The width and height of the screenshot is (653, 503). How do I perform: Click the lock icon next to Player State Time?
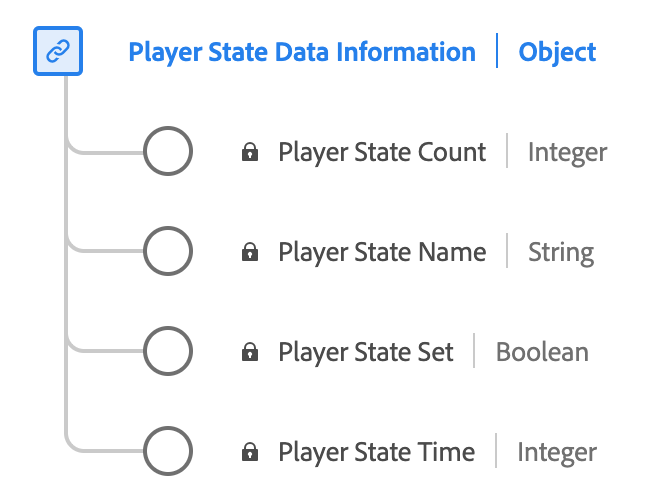click(250, 453)
